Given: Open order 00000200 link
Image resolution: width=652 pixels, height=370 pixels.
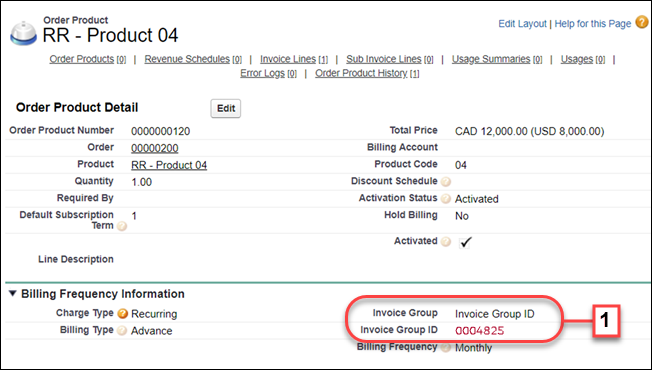Looking at the screenshot, I should tap(155, 148).
